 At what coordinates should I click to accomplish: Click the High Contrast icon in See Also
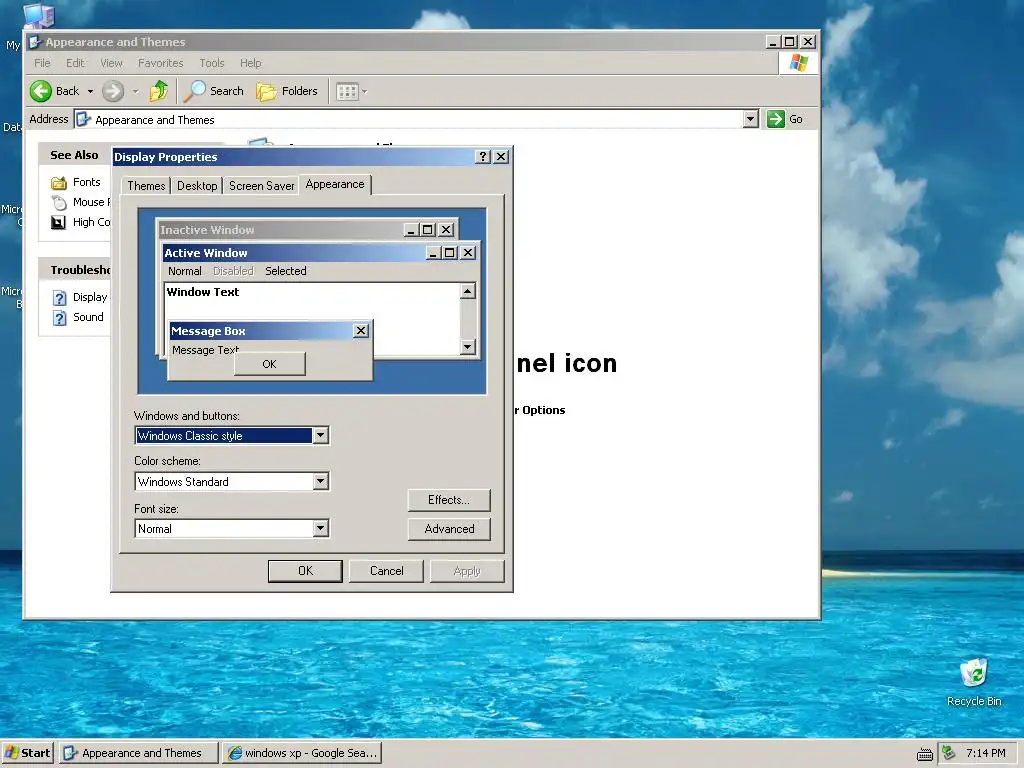(x=59, y=223)
